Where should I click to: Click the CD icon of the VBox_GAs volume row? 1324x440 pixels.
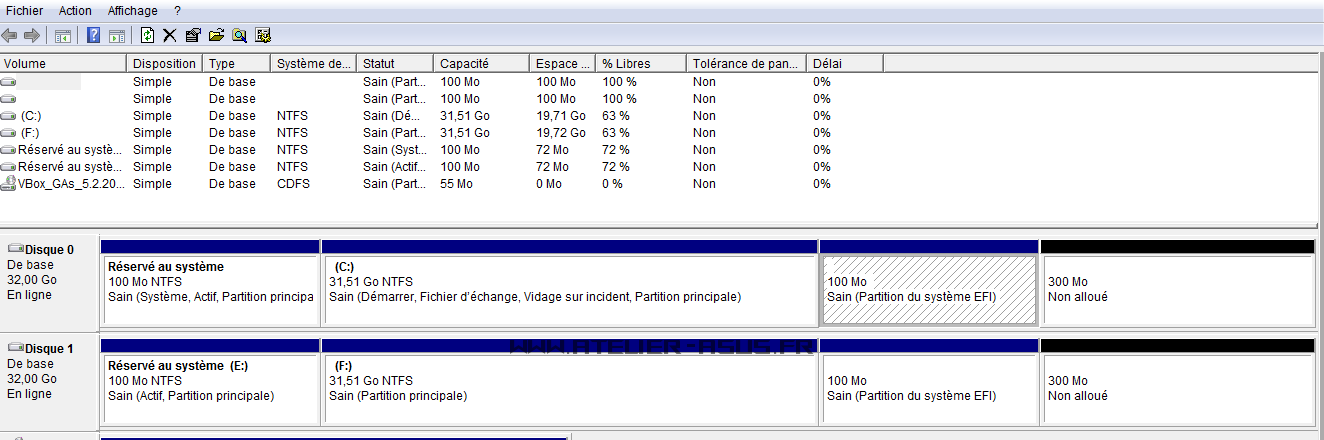pos(9,184)
